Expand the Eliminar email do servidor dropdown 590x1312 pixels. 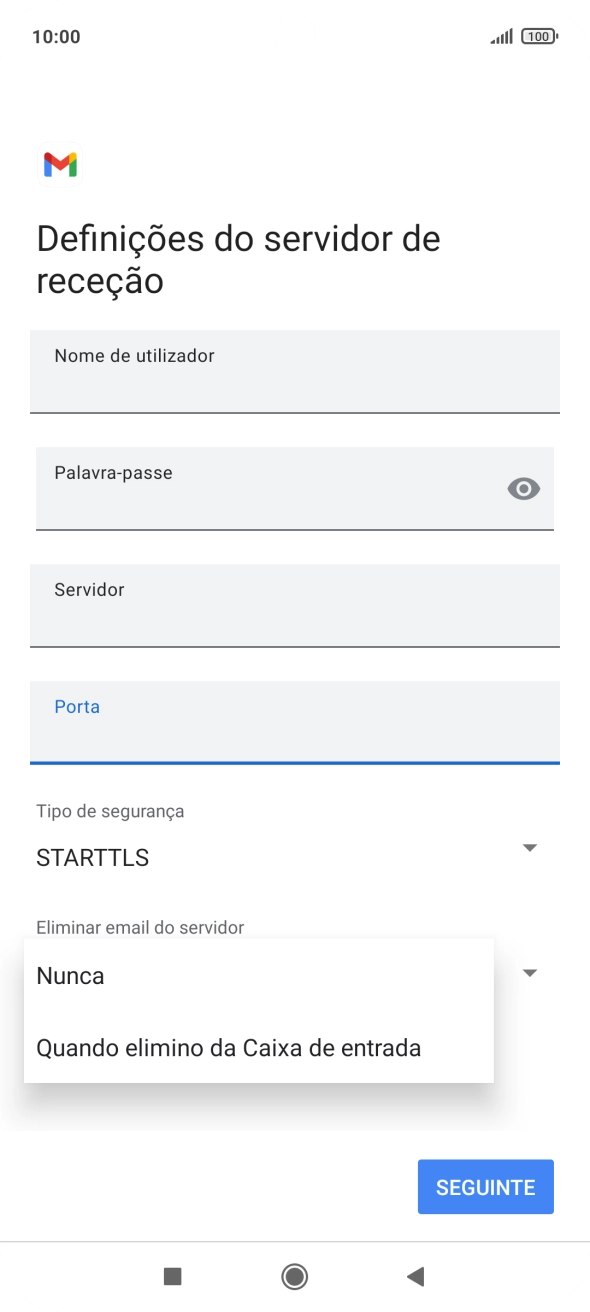point(530,972)
